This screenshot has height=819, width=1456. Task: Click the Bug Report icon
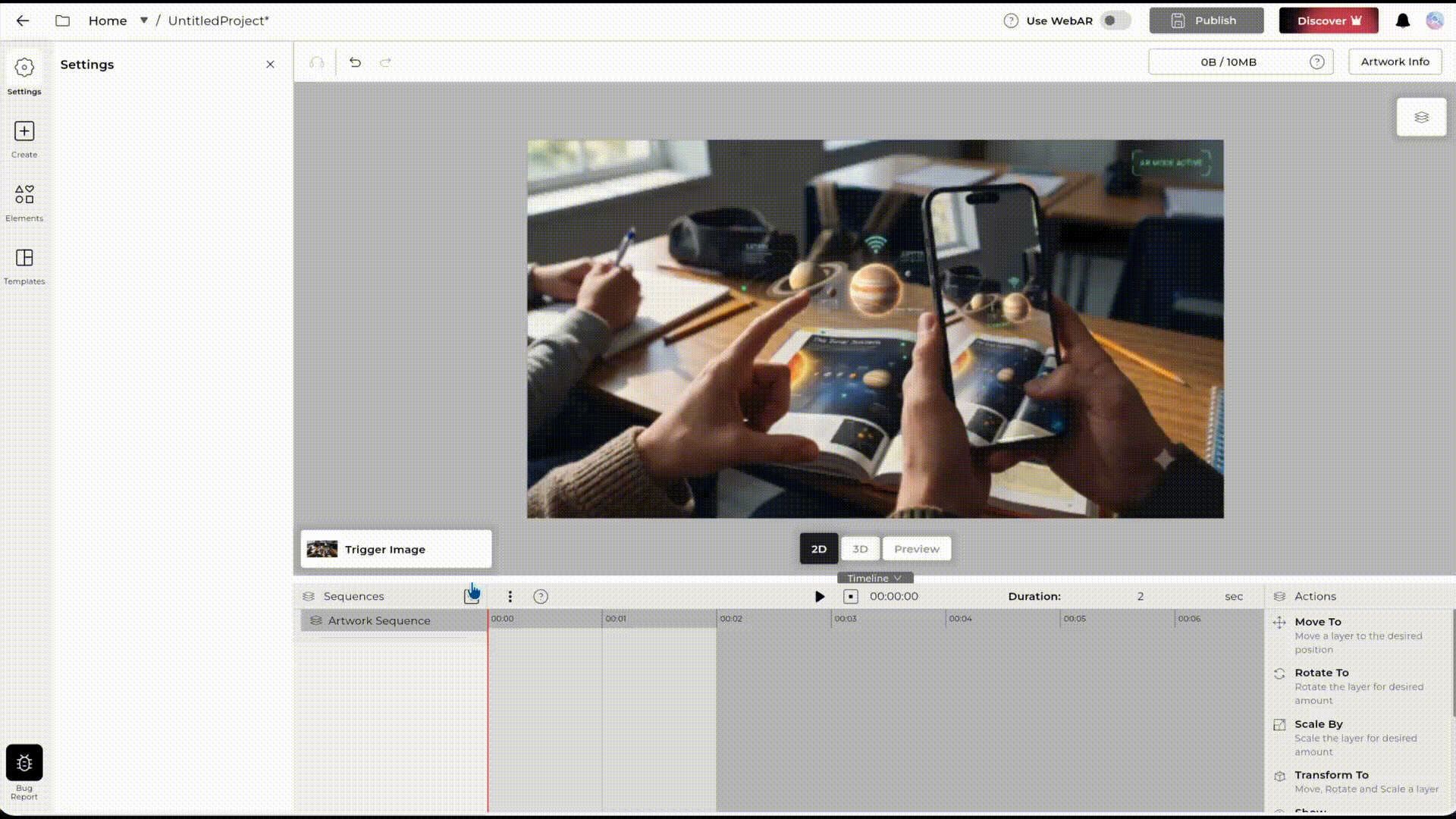(x=24, y=763)
